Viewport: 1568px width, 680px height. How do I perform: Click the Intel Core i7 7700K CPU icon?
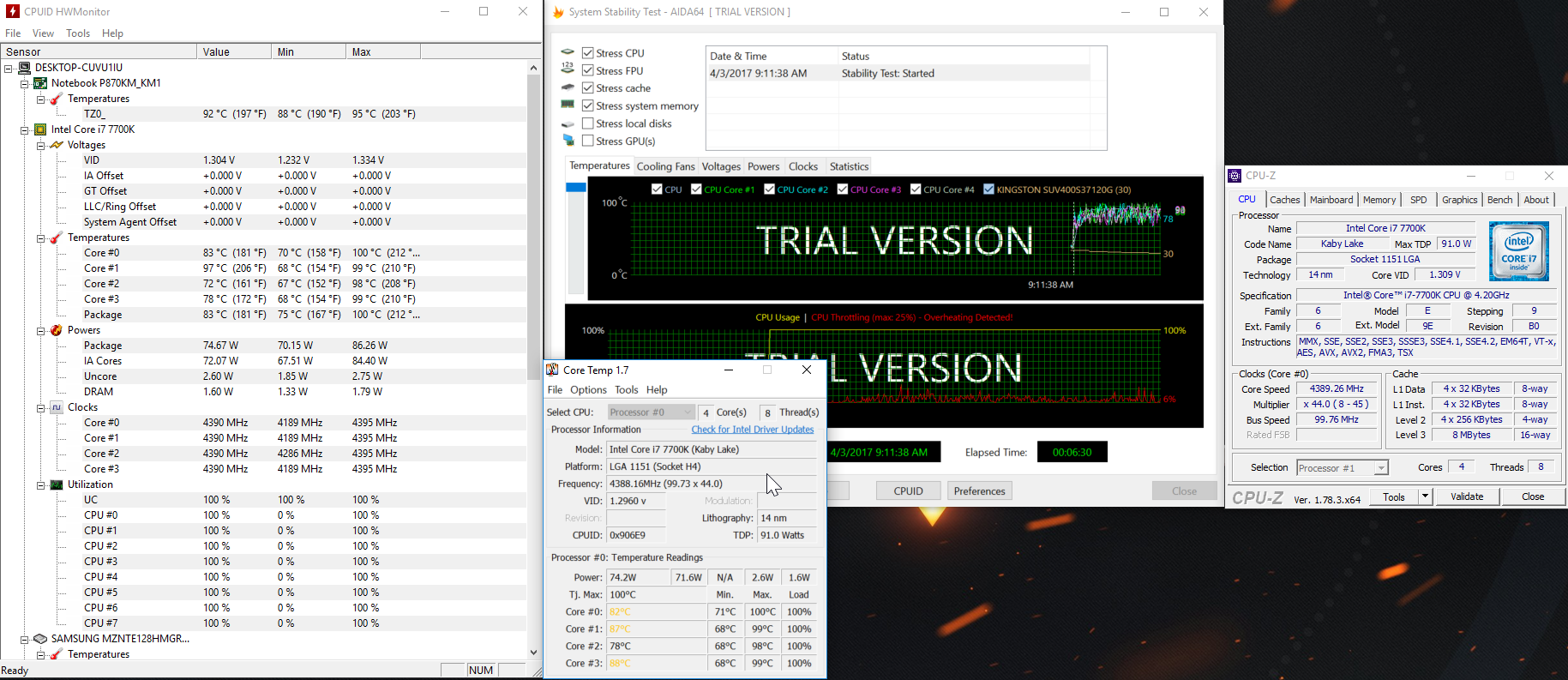coord(40,129)
